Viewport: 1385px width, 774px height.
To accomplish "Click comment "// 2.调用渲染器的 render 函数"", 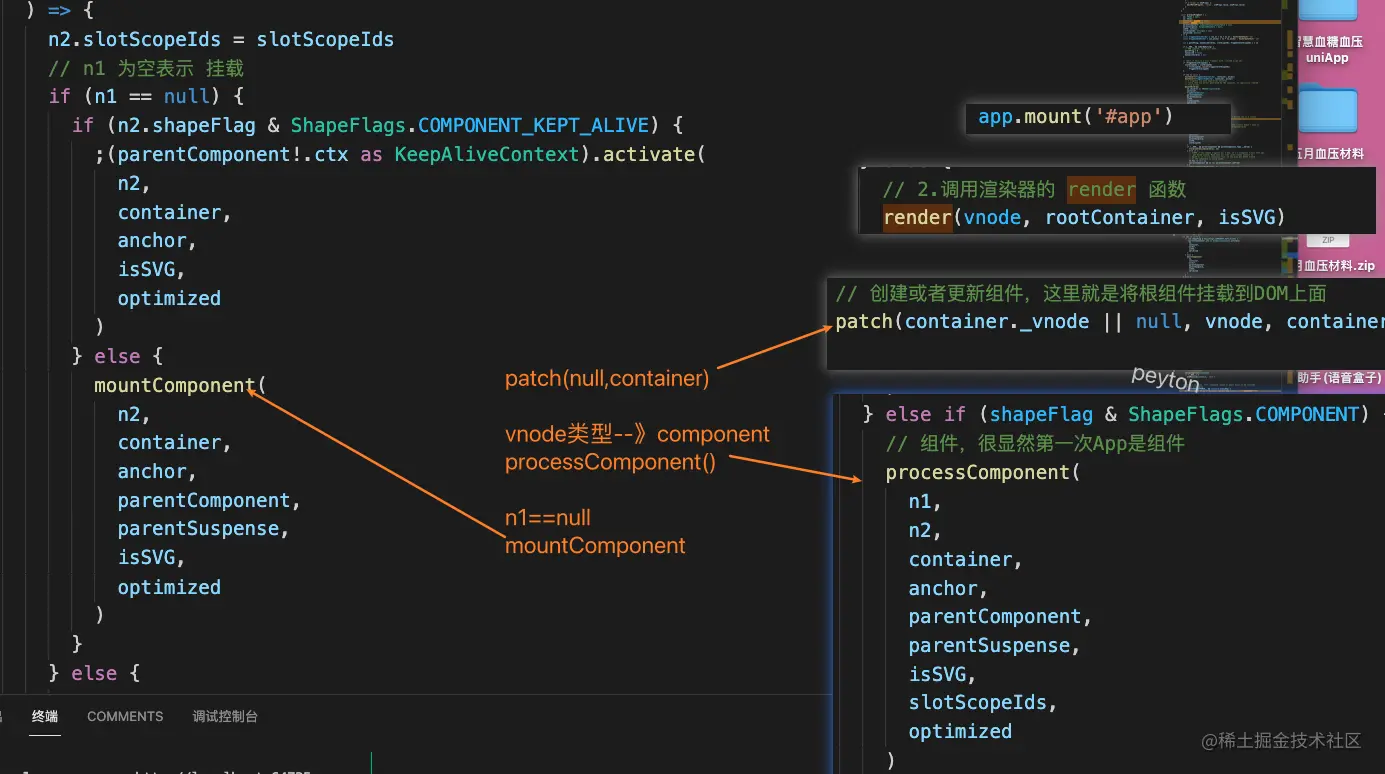I will (x=1034, y=189).
